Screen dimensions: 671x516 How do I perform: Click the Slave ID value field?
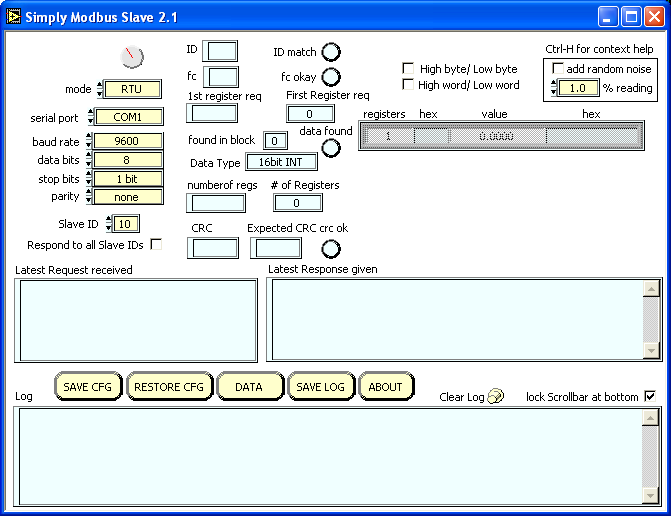[126, 224]
